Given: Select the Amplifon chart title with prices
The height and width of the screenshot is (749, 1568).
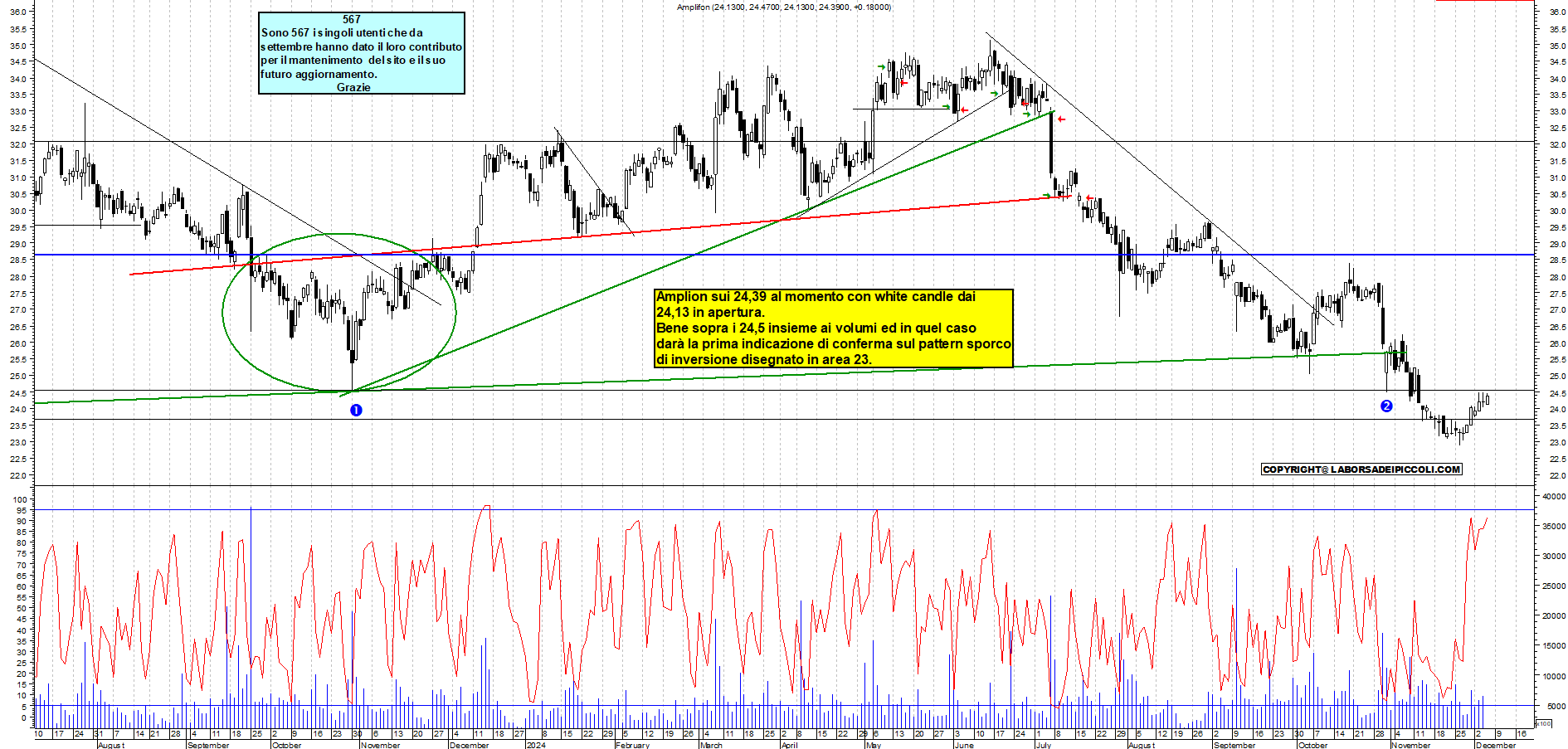Looking at the screenshot, I should point(784,7).
